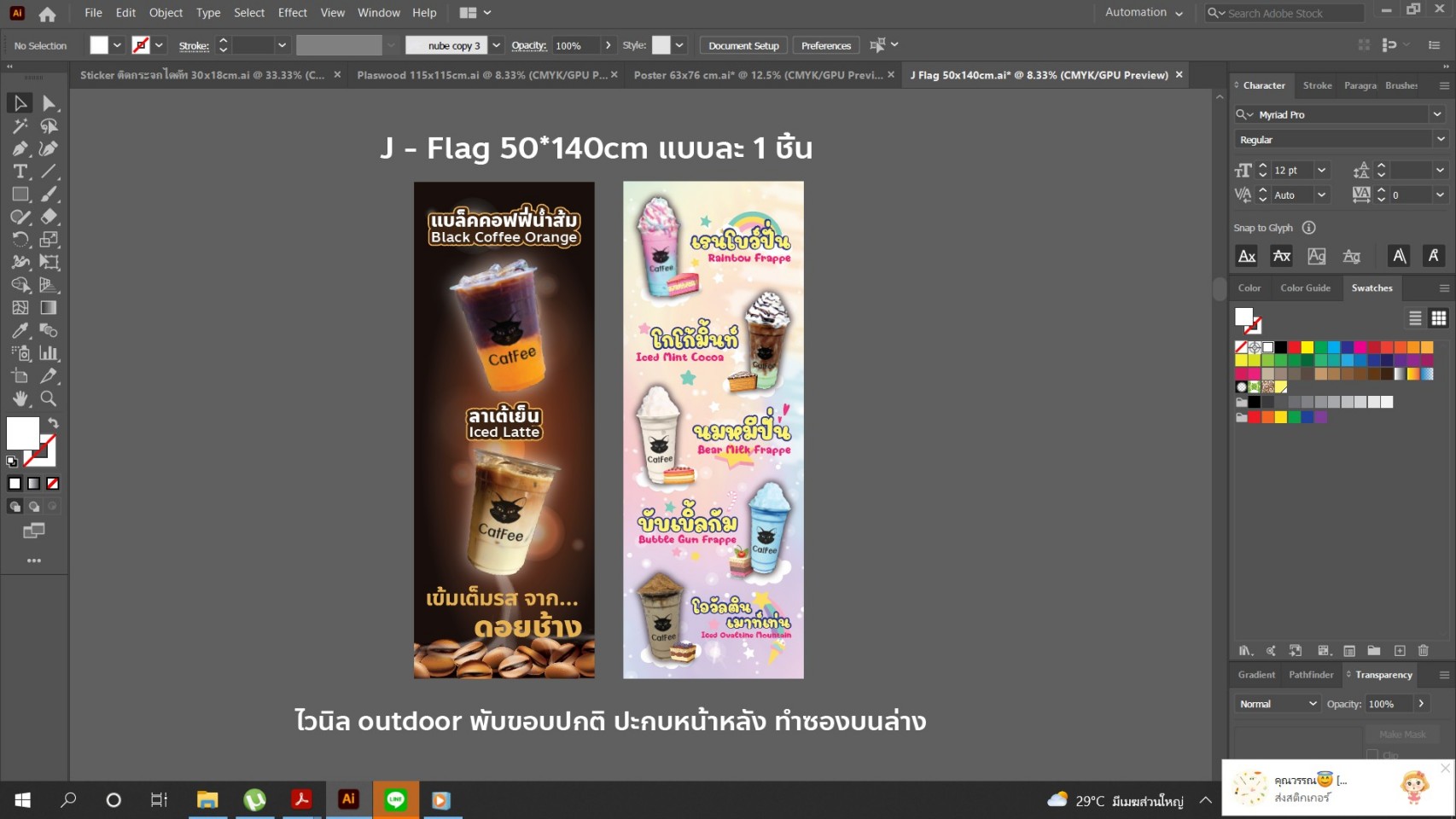Screen dimensions: 1456x819
Task: Swap fill and stroke colors
Action: [53, 423]
